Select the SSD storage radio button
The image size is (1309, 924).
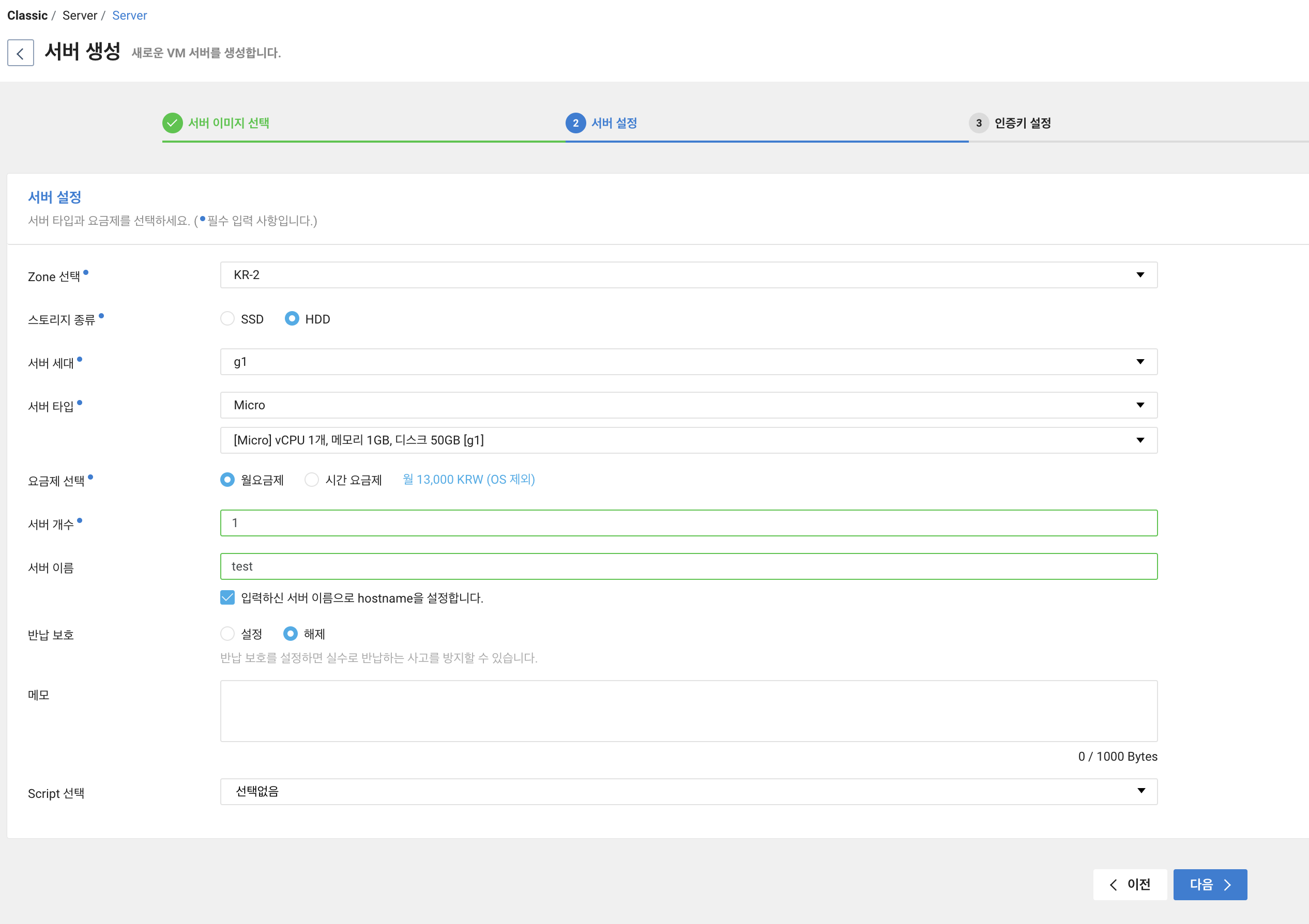tap(227, 319)
